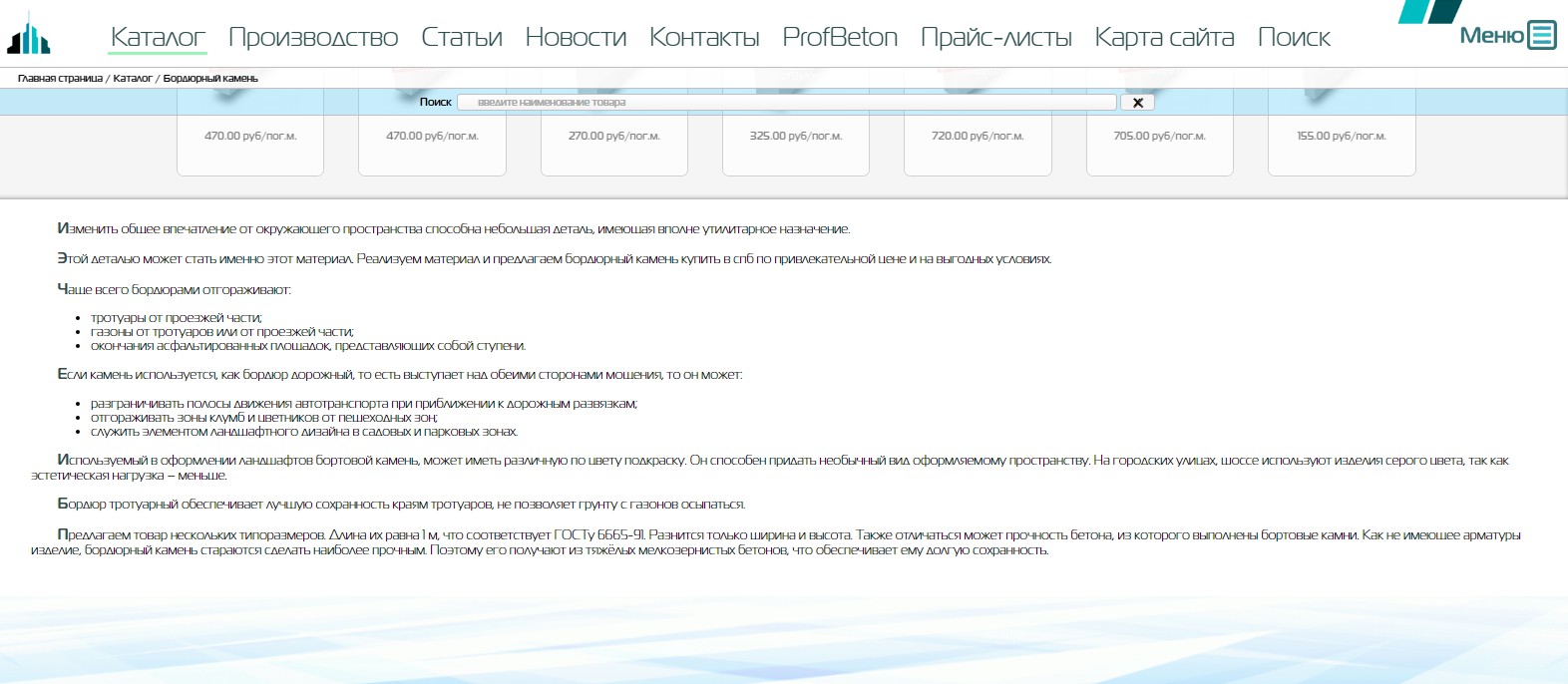Go to Производство section
Screen dimensions: 1568x684
tap(313, 37)
